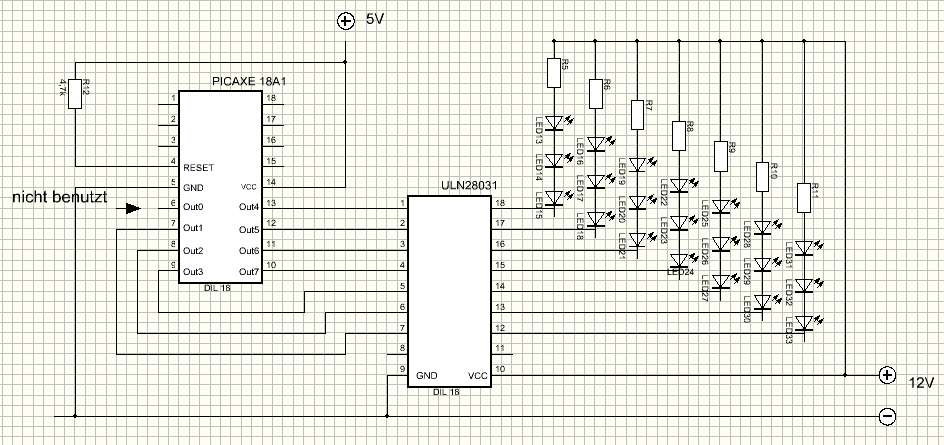Click the Out7 pin label
Image resolution: width=944 pixels, height=445 pixels.
click(249, 272)
